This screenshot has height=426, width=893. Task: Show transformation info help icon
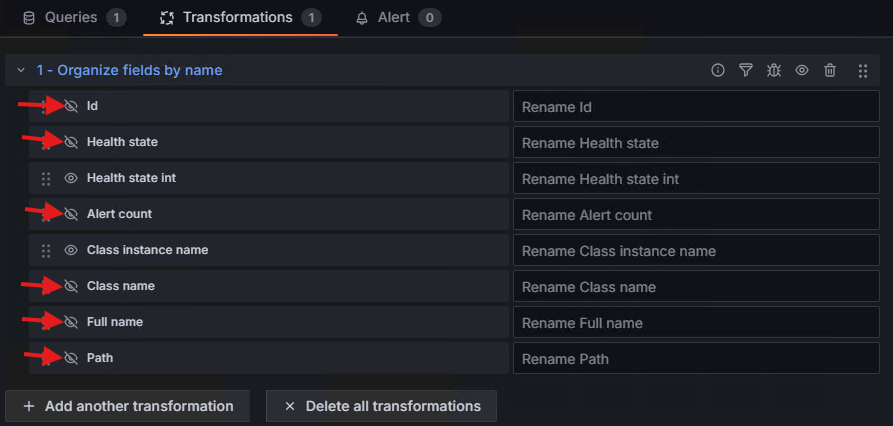pyautogui.click(x=718, y=70)
